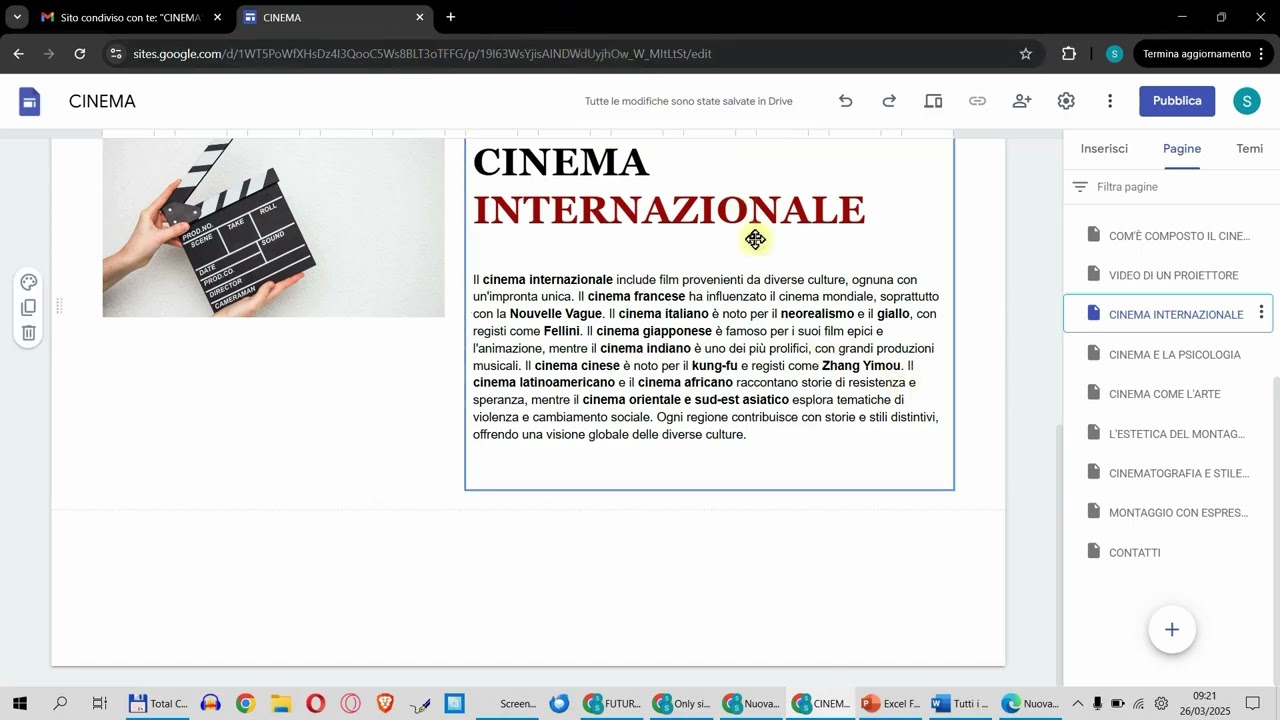This screenshot has width=1280, height=720.
Task: Open the Chrome profile S icon
Action: click(1114, 54)
